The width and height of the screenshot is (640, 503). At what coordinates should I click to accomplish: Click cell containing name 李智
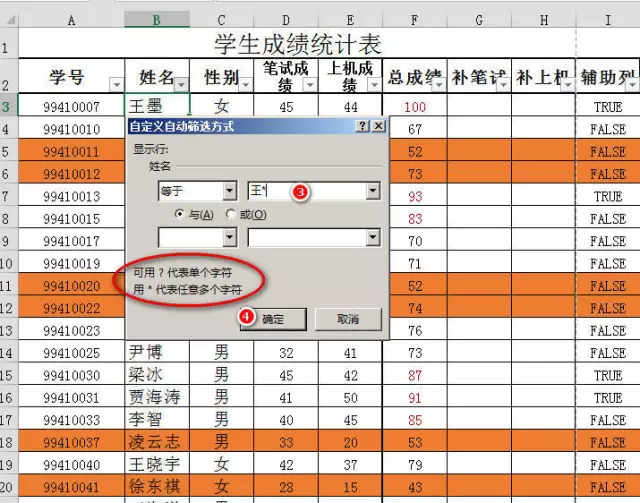[x=157, y=419]
